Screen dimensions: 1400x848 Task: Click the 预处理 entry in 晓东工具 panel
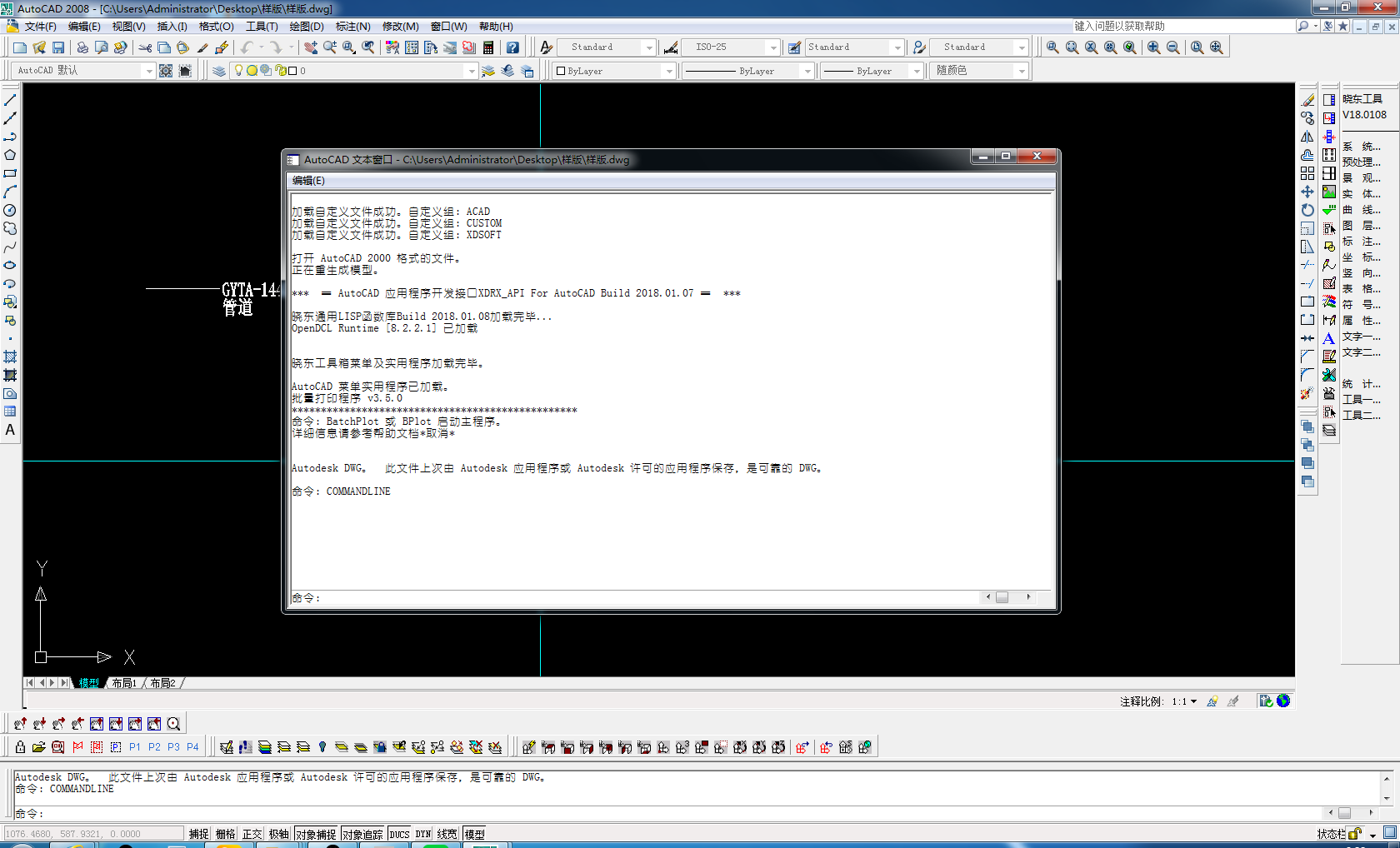coord(1362,162)
